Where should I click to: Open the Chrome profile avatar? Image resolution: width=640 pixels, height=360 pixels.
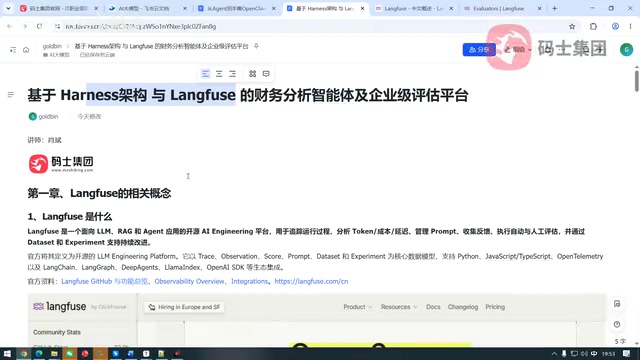(x=615, y=27)
